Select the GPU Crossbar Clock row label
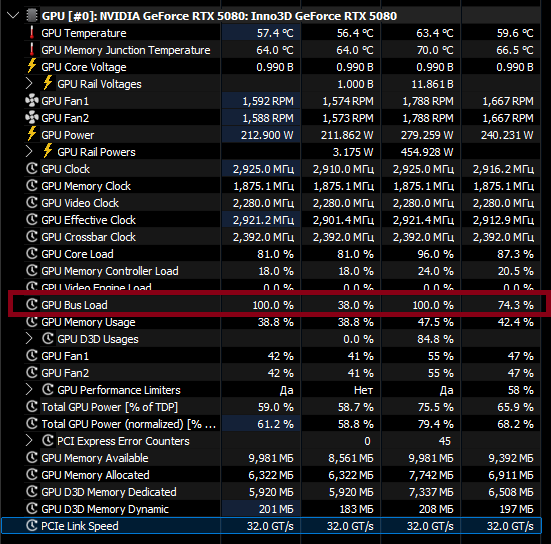 [x=88, y=237]
